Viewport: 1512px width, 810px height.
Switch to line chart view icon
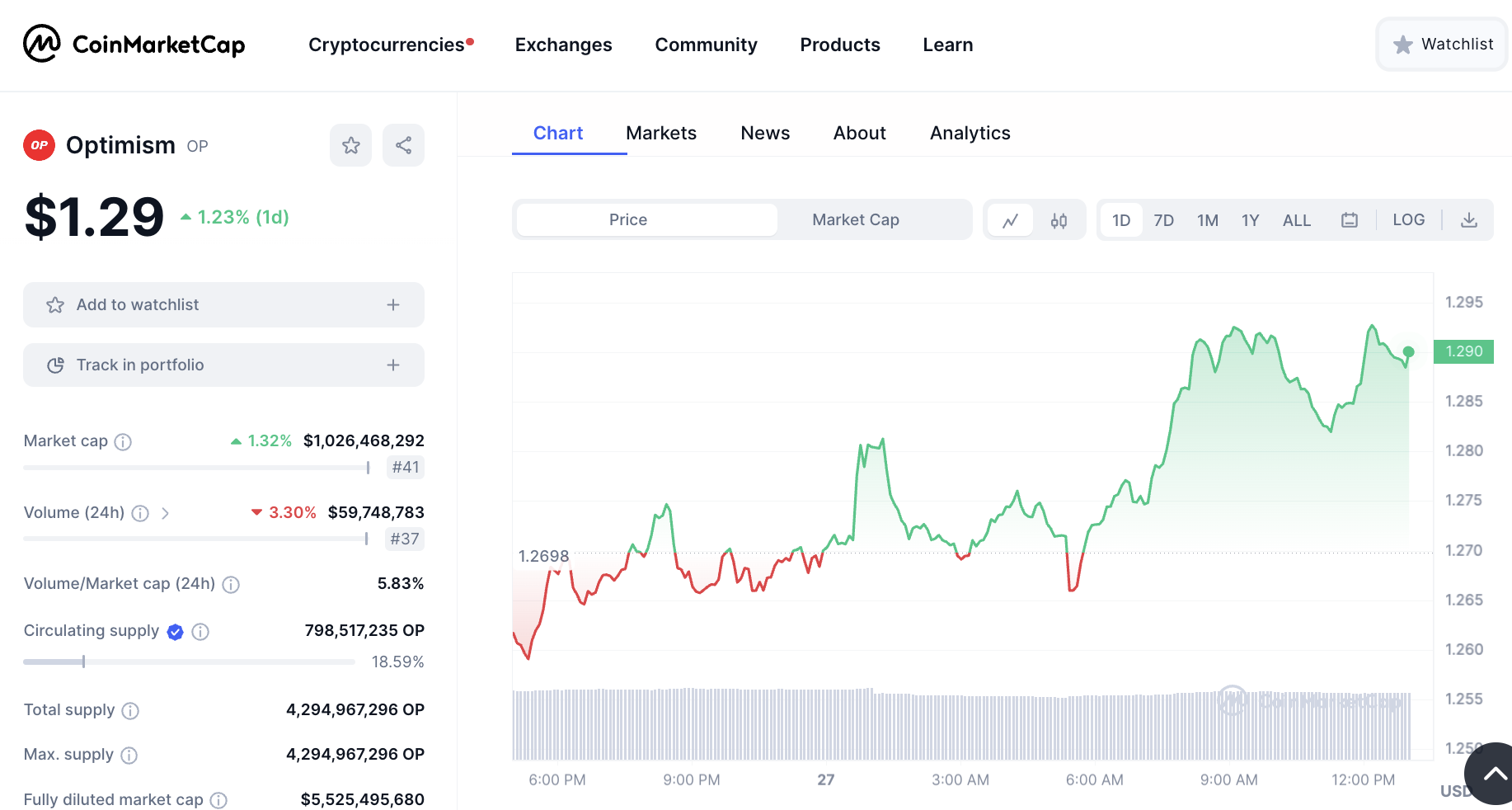click(1010, 220)
